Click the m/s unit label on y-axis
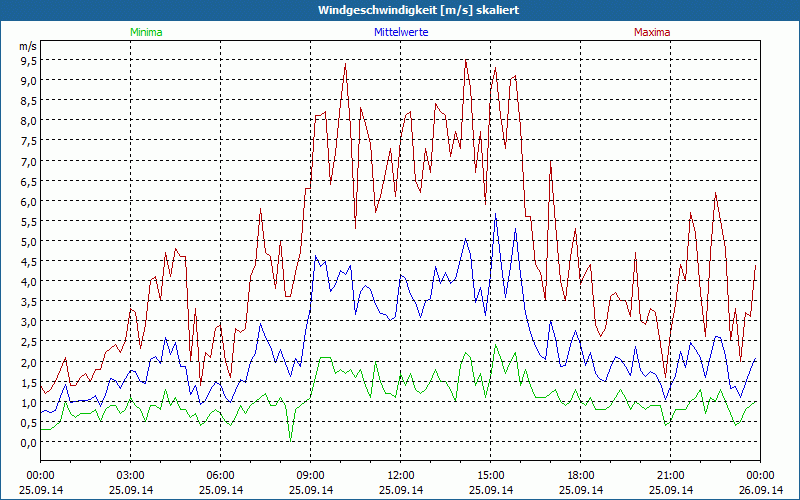The height and width of the screenshot is (500, 800). [x=26, y=46]
